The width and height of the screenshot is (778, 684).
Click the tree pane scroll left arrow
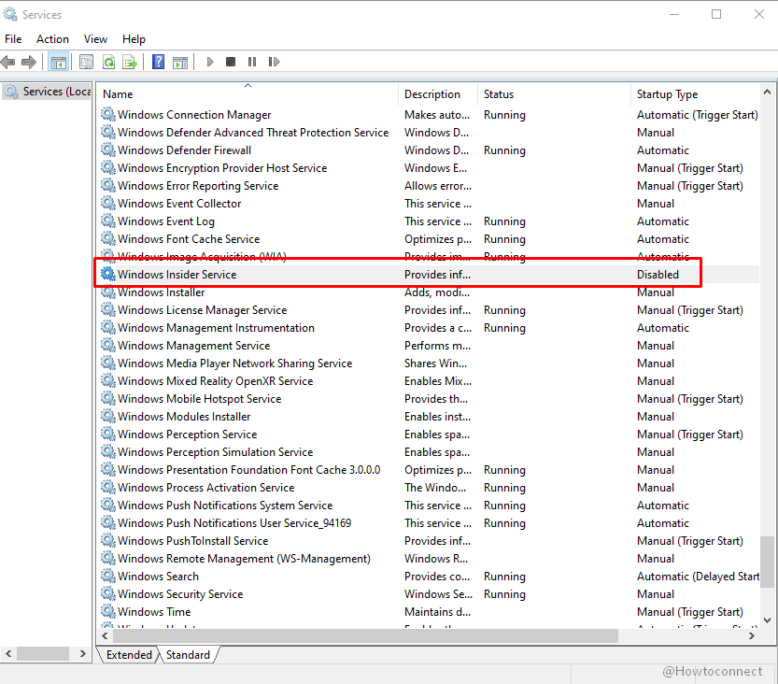(x=8, y=654)
